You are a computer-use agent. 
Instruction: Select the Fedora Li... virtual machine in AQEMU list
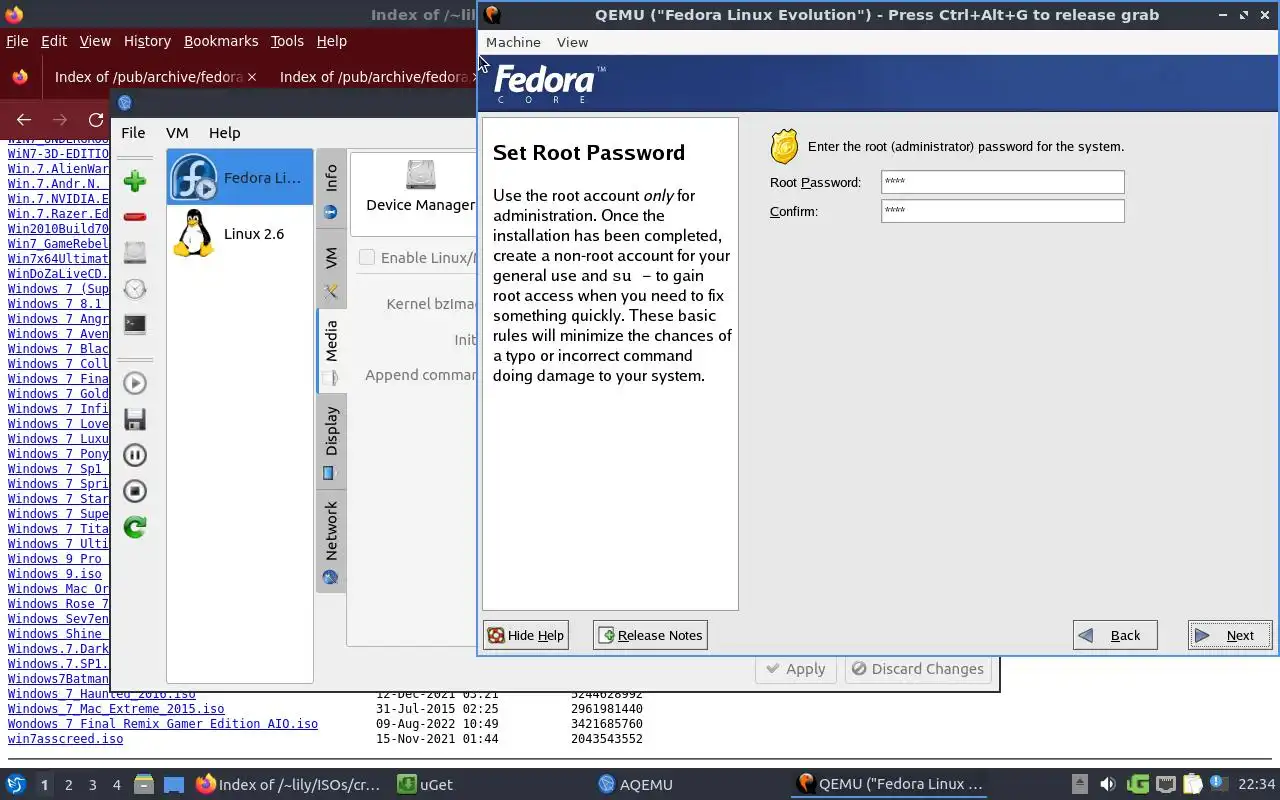pos(240,177)
